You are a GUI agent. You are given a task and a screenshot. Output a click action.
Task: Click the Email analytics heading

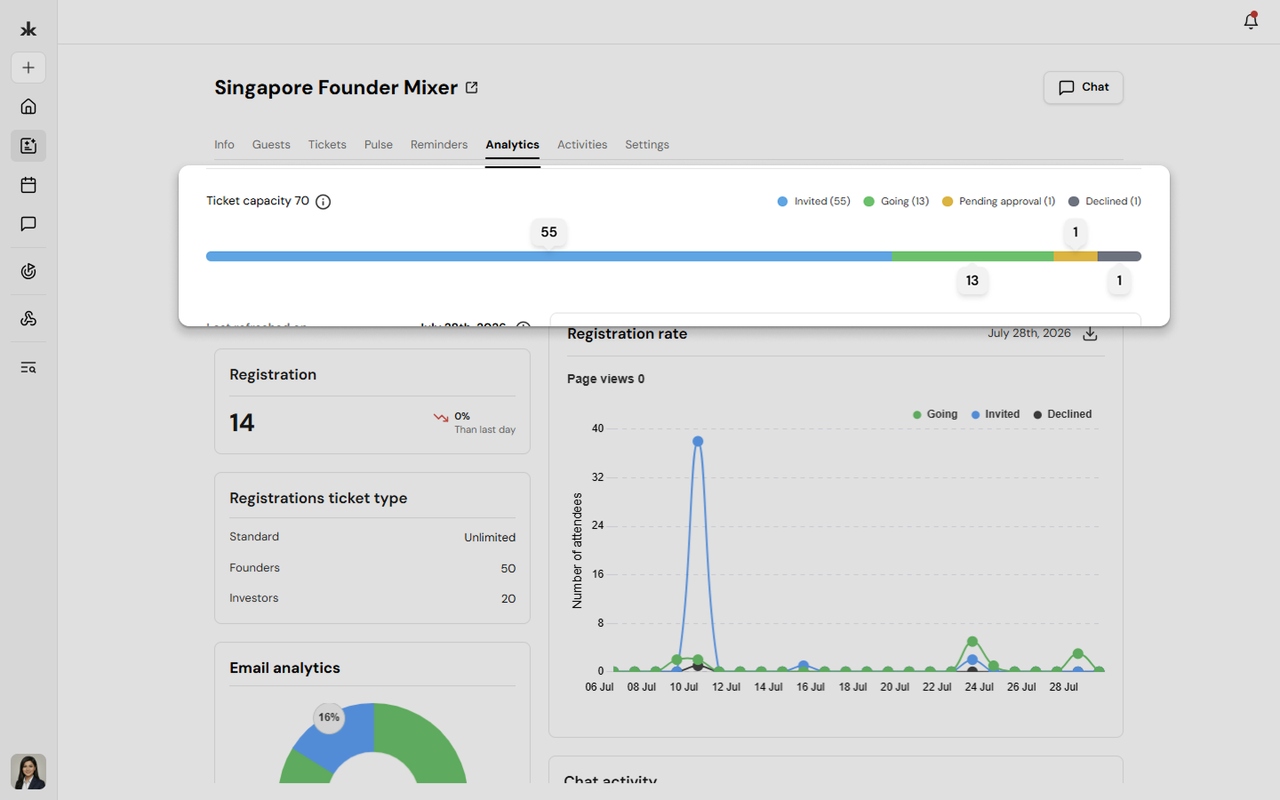point(285,668)
